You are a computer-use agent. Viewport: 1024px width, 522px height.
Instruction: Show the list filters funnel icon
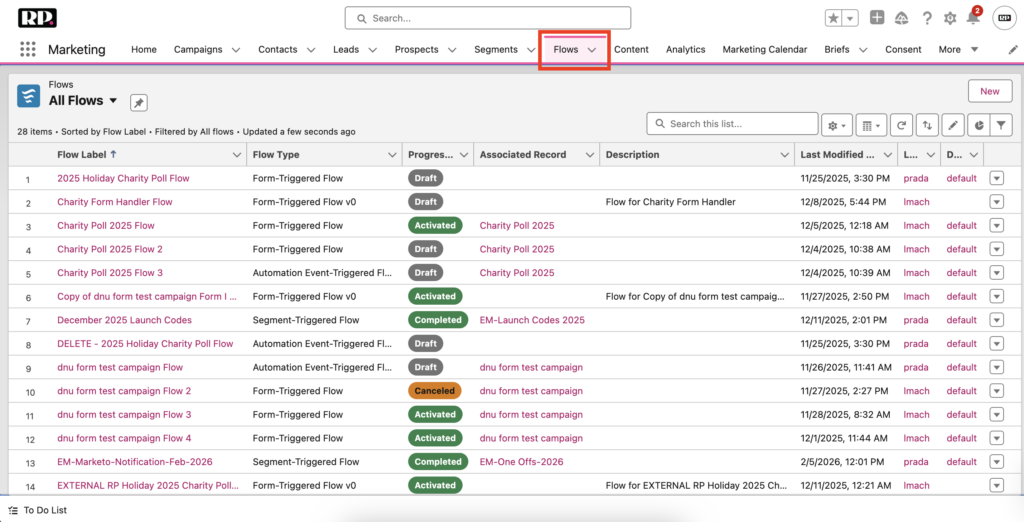click(1003, 125)
